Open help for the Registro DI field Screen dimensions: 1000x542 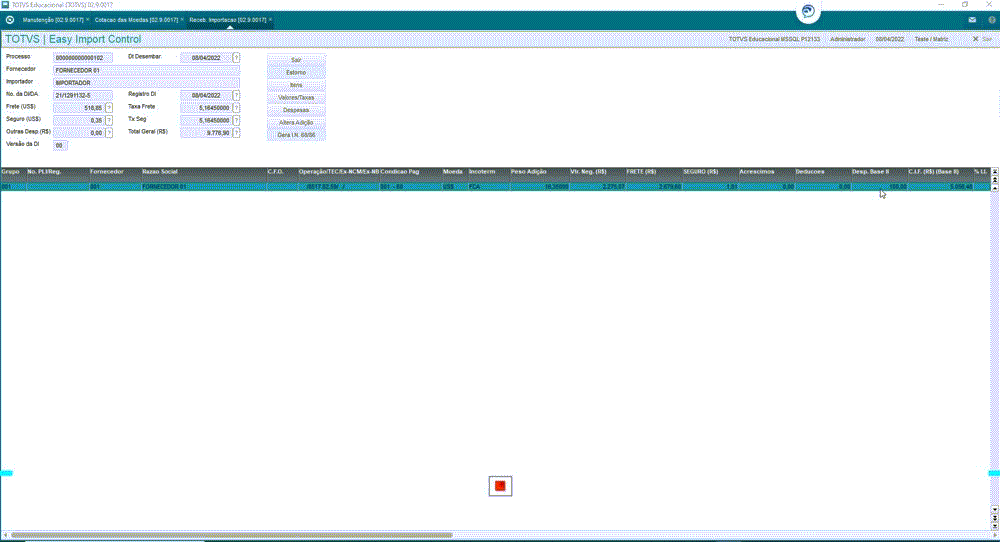click(236, 95)
